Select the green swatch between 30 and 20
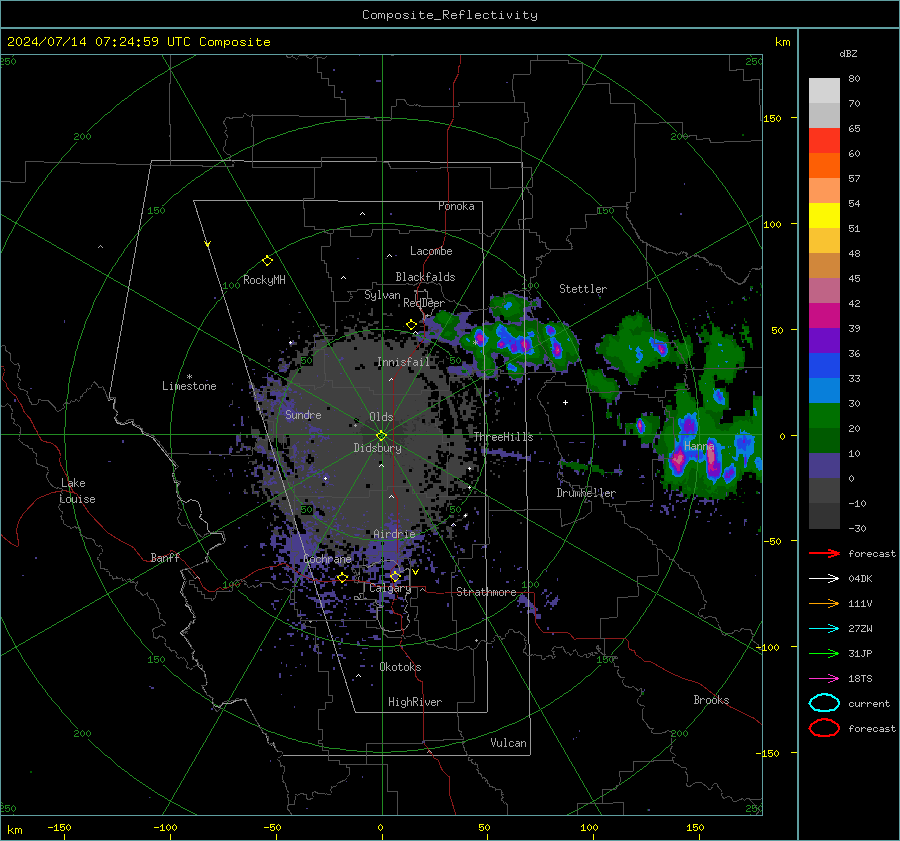The width and height of the screenshot is (900, 841). (824, 416)
